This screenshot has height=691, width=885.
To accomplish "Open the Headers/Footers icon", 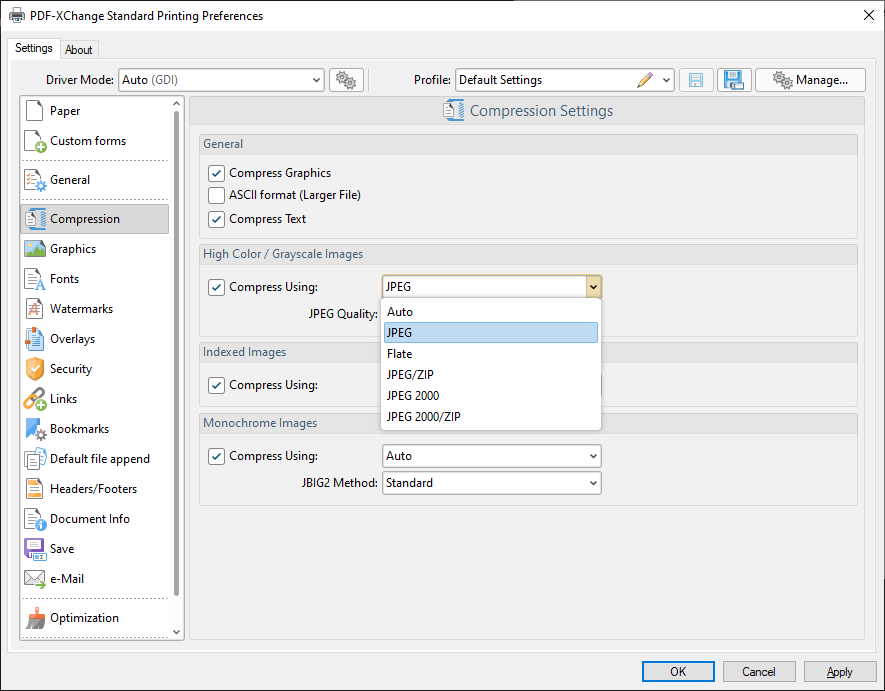I will coord(34,489).
